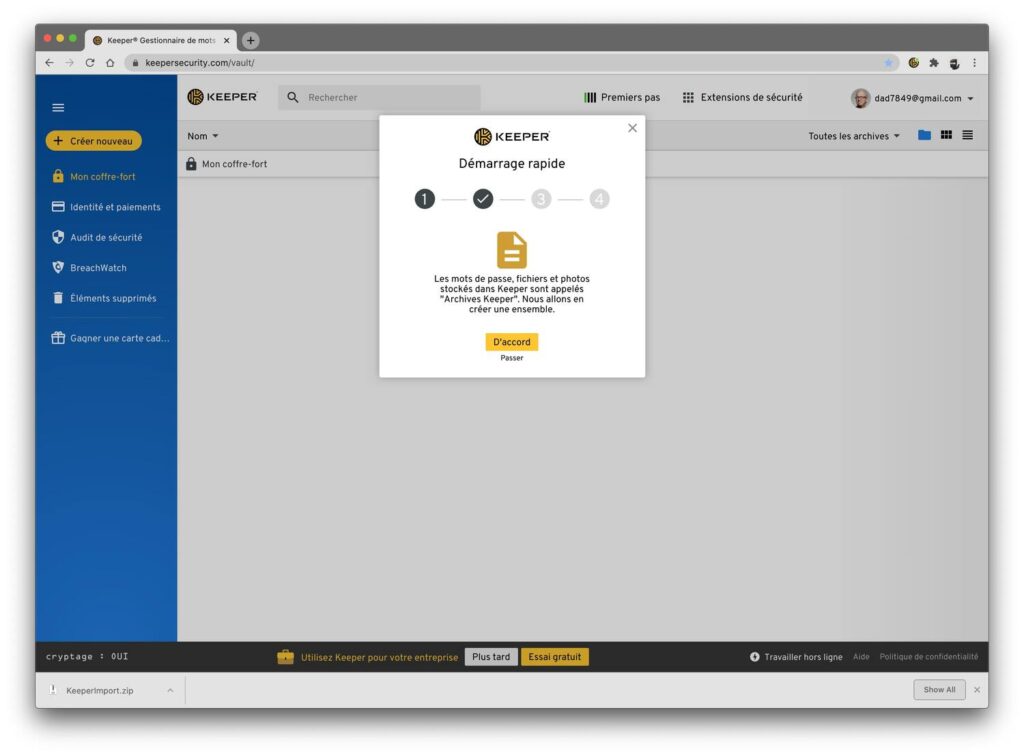Expand the Nom sort dropdown
The height and width of the screenshot is (755, 1024).
click(x=202, y=136)
